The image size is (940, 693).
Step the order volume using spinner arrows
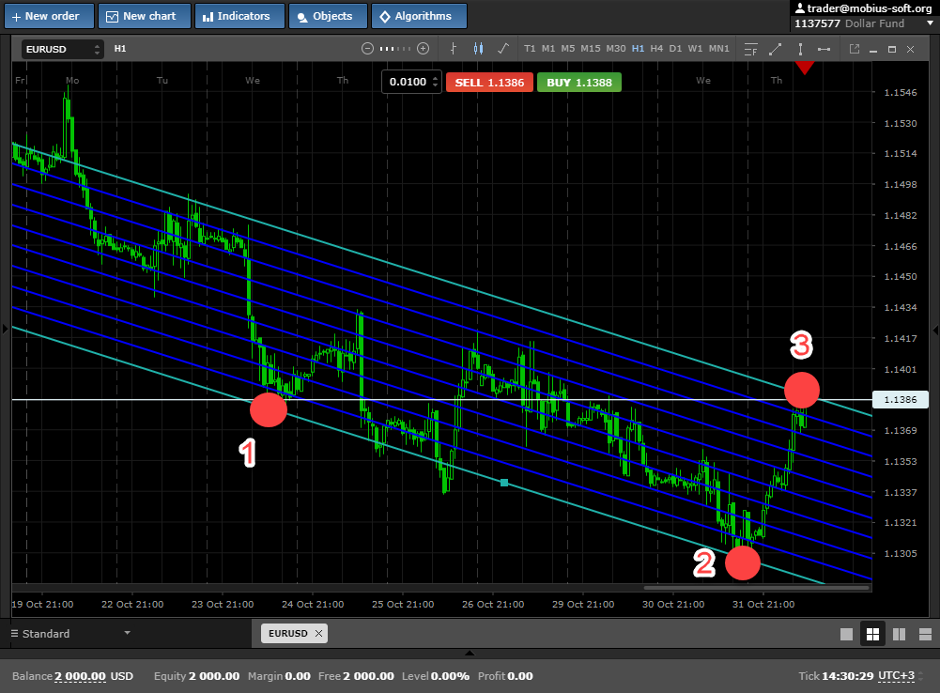pyautogui.click(x=435, y=82)
